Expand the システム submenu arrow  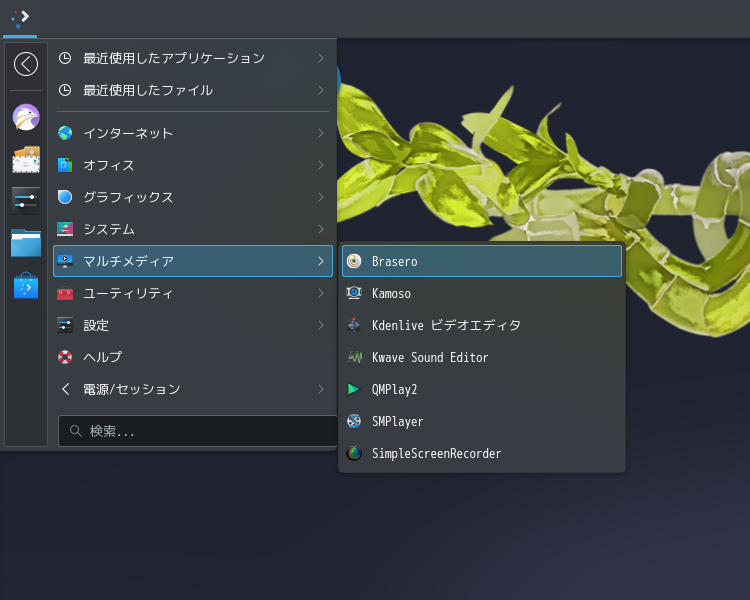point(321,229)
